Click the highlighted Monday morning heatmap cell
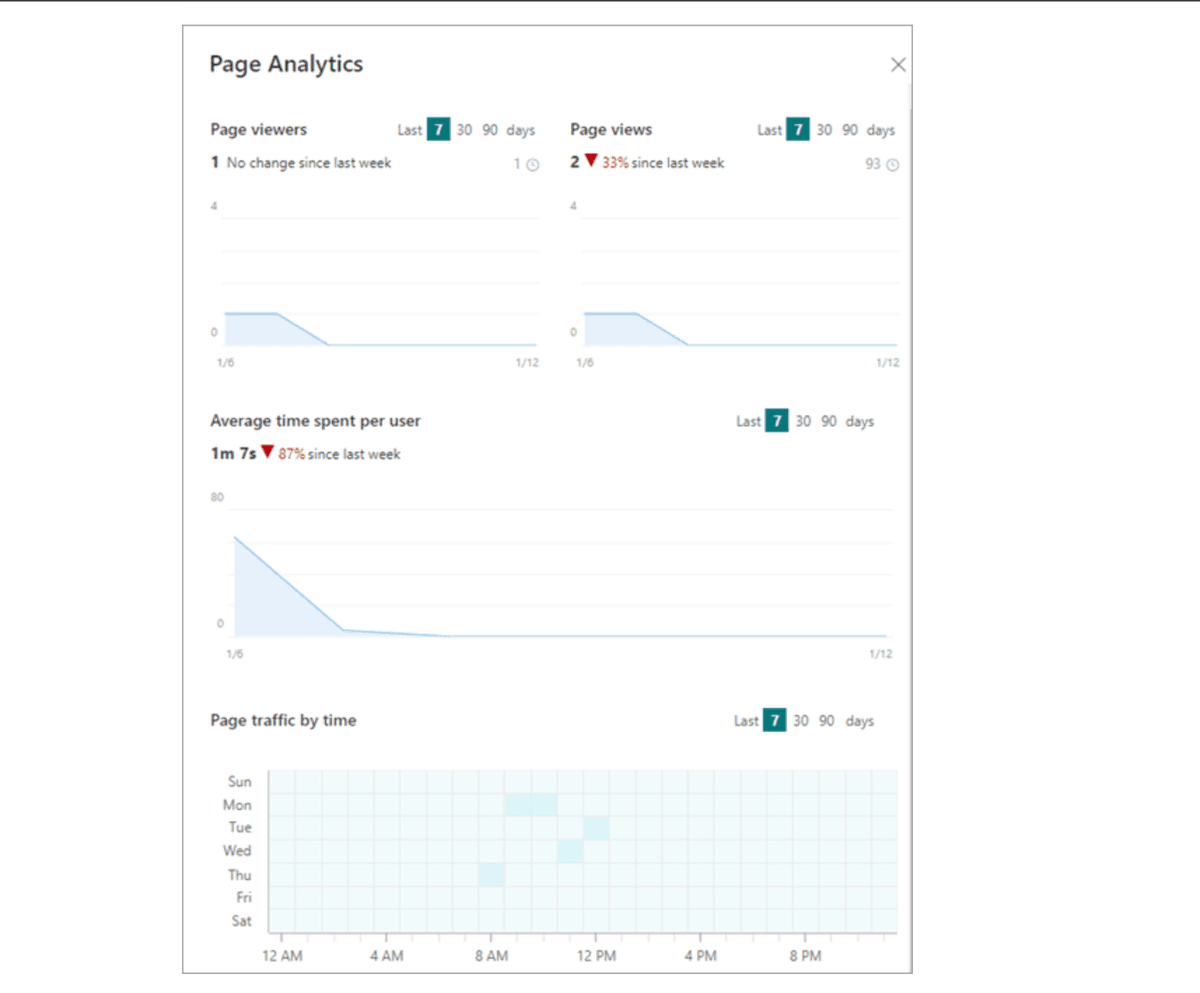1200x993 pixels. pos(531,805)
